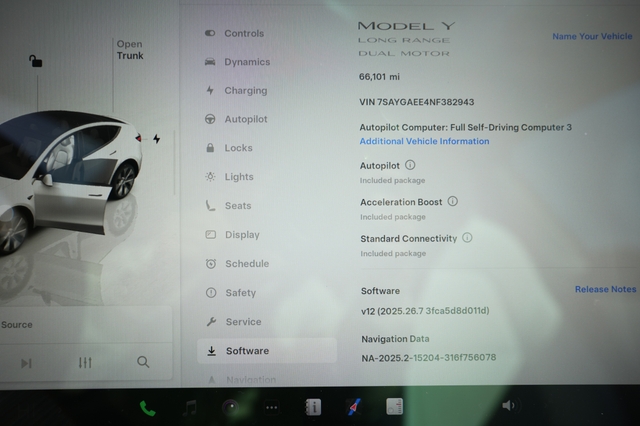
Task: Open the Safety settings
Action: (x=231, y=293)
